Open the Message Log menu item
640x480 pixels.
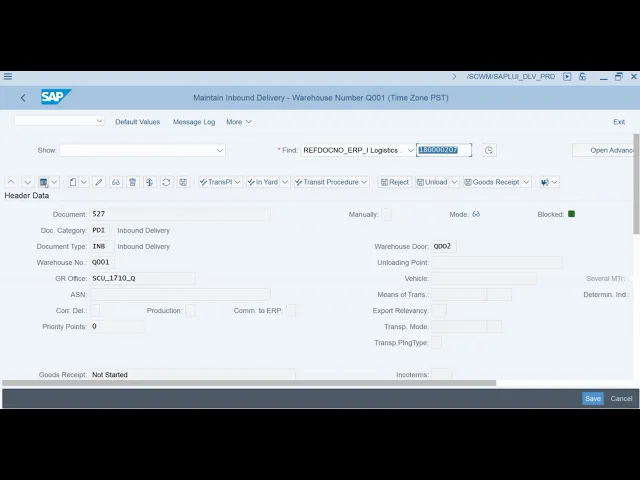click(x=194, y=122)
